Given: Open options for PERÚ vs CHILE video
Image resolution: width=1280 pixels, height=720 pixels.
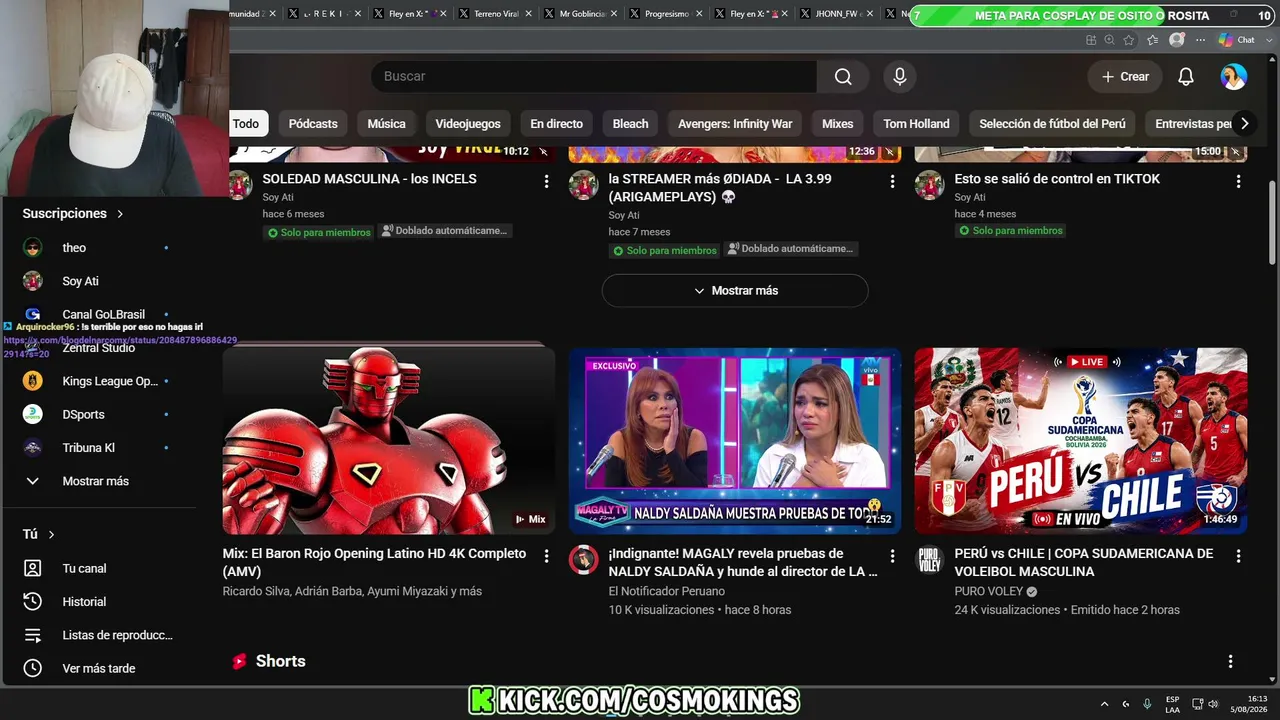Looking at the screenshot, I should 1238,556.
